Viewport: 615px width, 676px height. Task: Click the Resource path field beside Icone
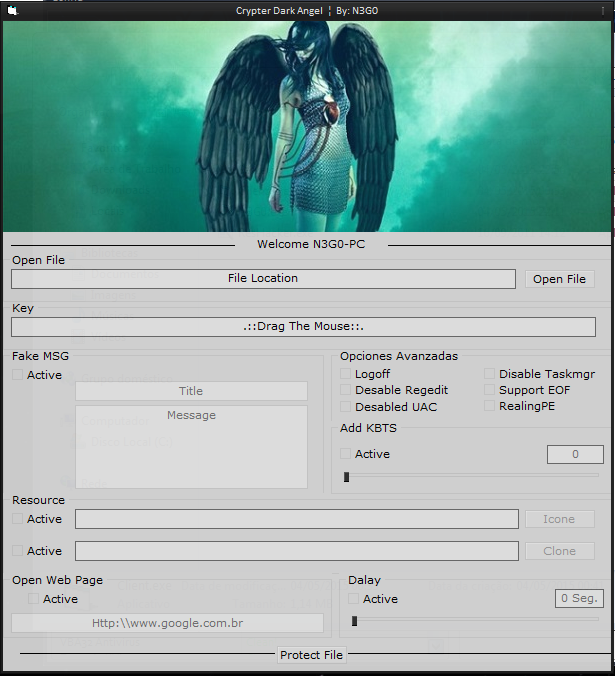tap(297, 519)
